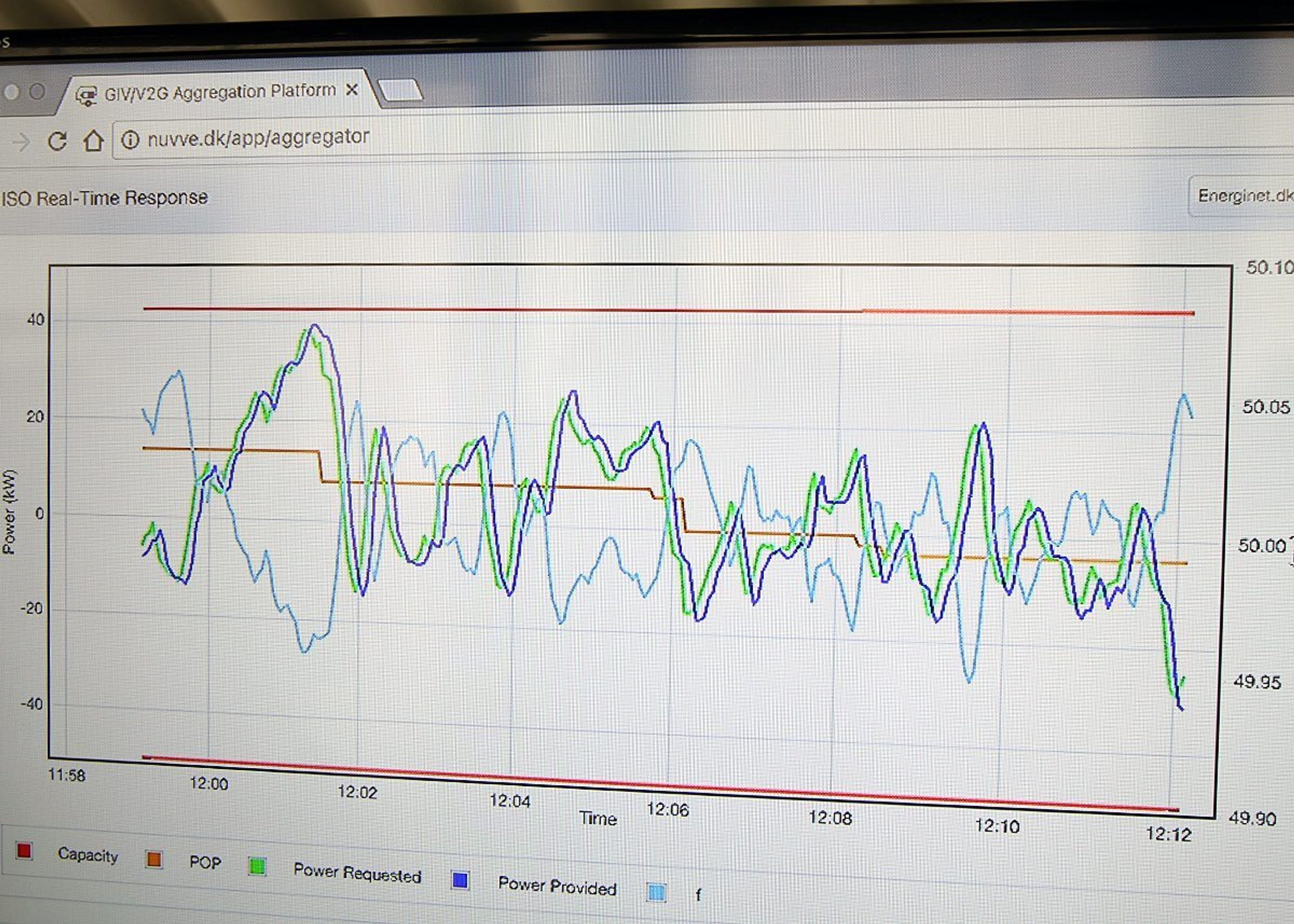Toggle POP series via orange legend box
The height and width of the screenshot is (924, 1294).
(x=154, y=859)
